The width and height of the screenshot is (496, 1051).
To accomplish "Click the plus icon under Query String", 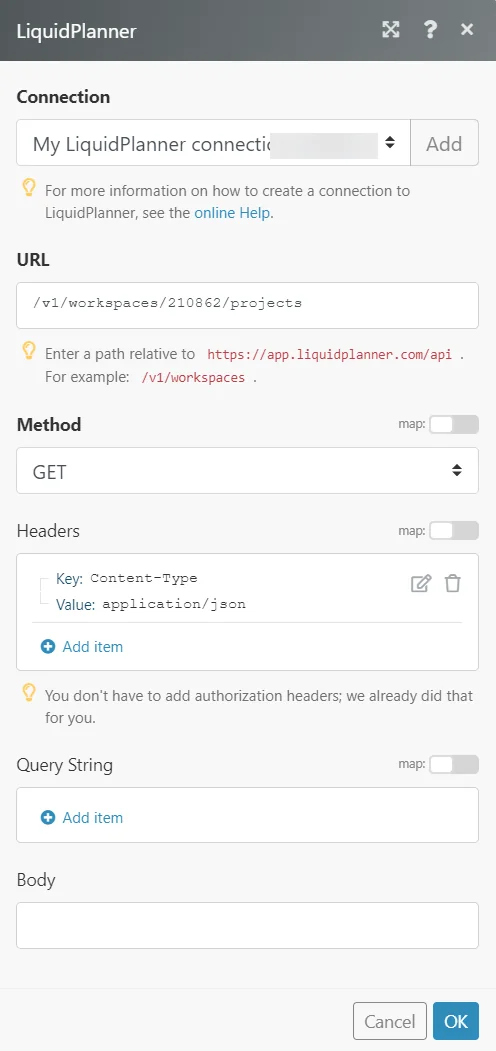I will [x=48, y=818].
